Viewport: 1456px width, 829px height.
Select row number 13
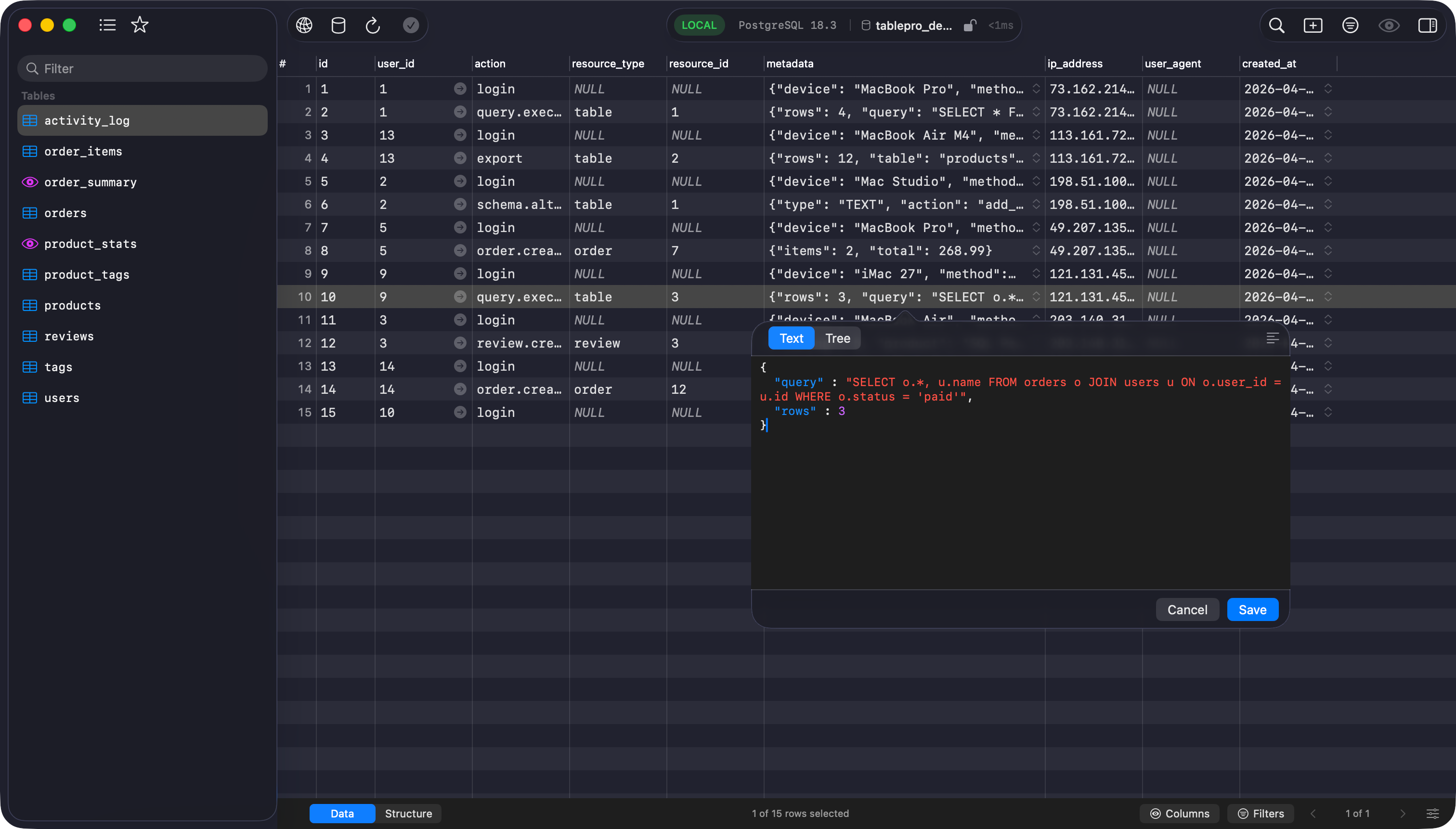(304, 366)
